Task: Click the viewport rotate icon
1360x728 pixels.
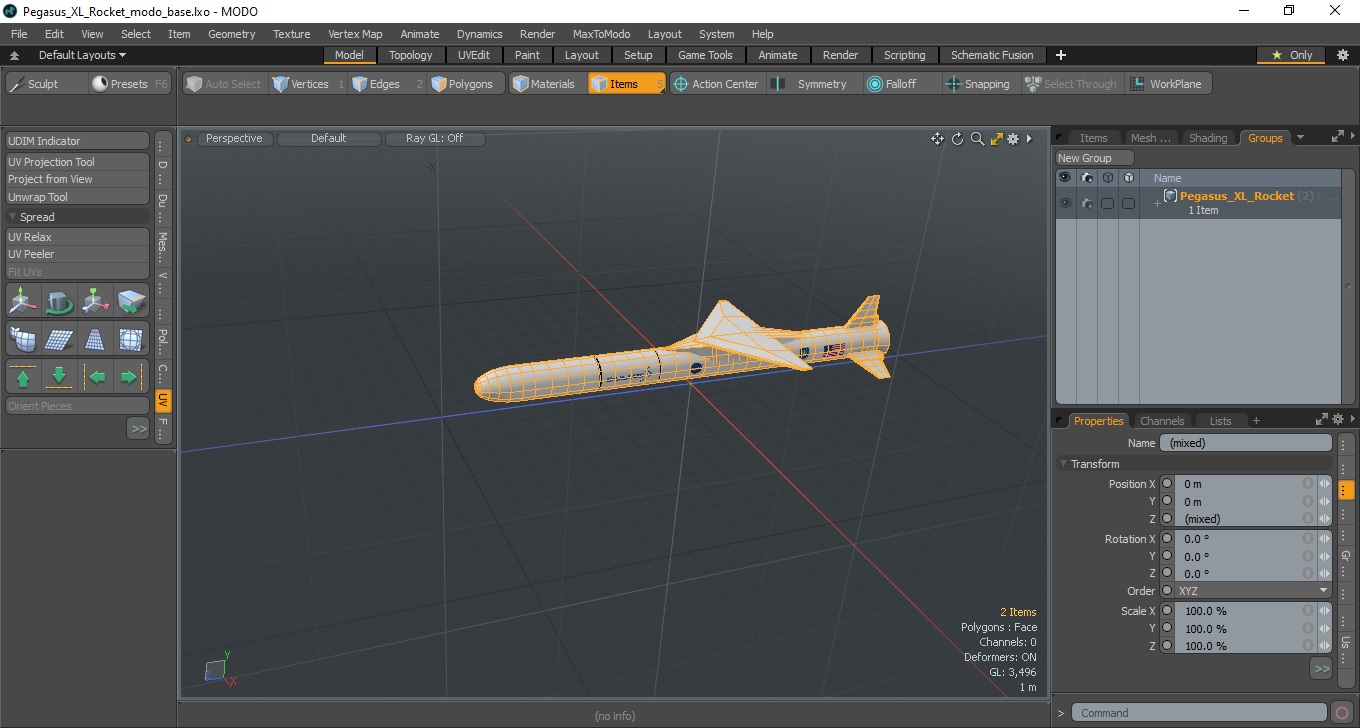Action: pyautogui.click(x=957, y=139)
